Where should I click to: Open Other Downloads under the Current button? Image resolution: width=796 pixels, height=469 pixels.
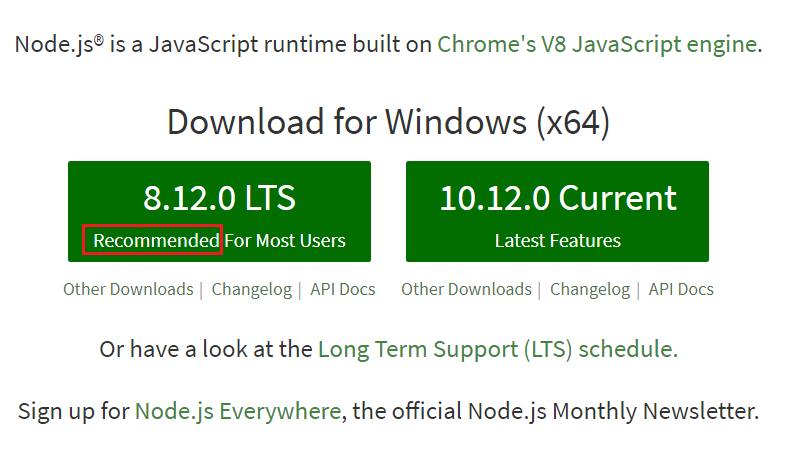pyautogui.click(x=467, y=289)
